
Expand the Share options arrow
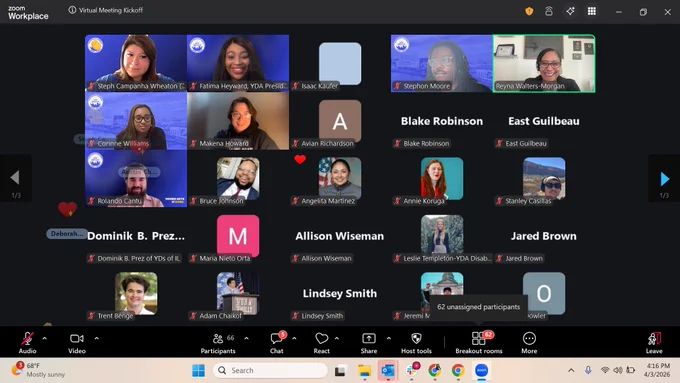pyautogui.click(x=389, y=338)
